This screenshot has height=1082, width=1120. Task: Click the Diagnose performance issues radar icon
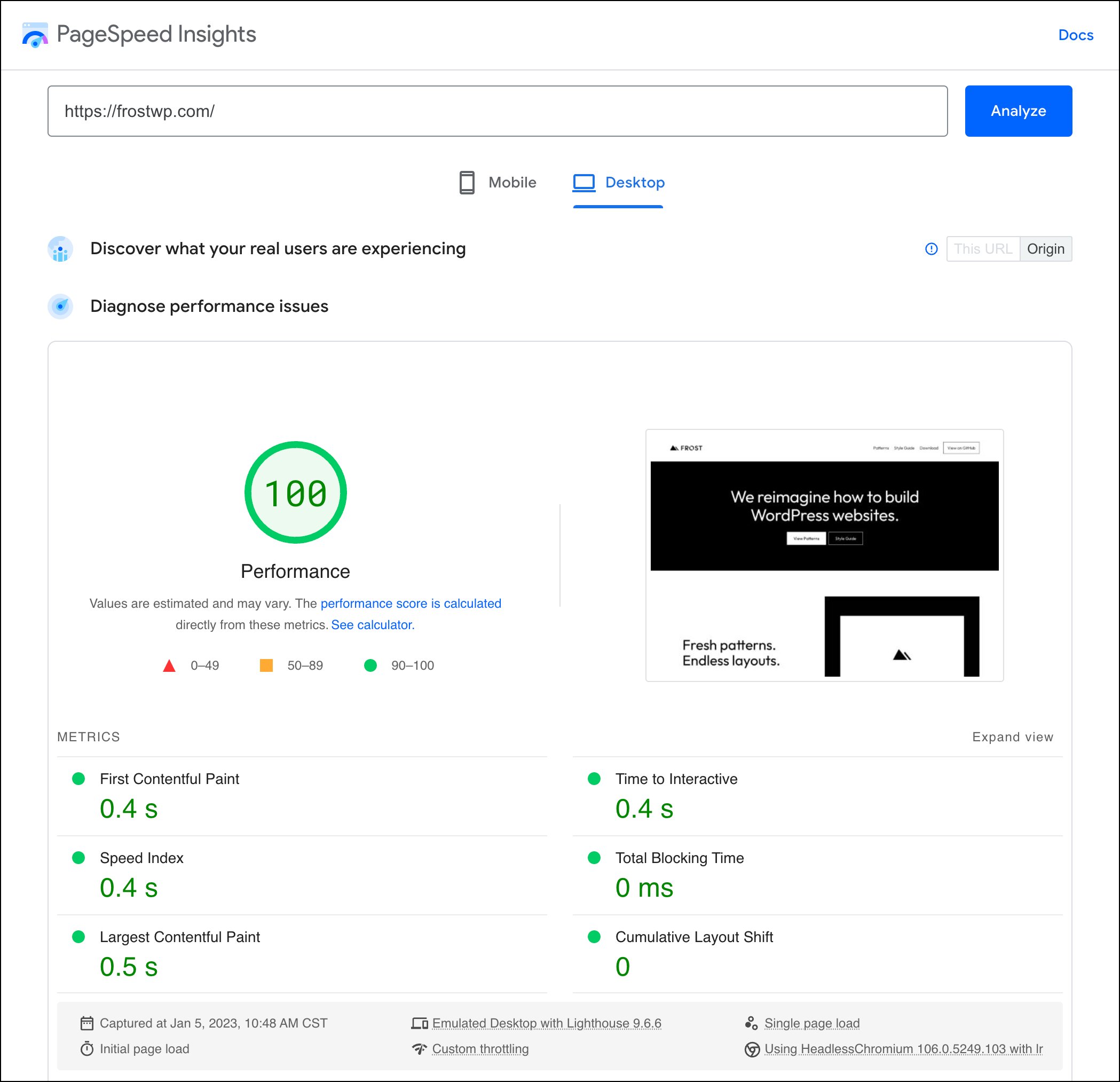coord(60,307)
